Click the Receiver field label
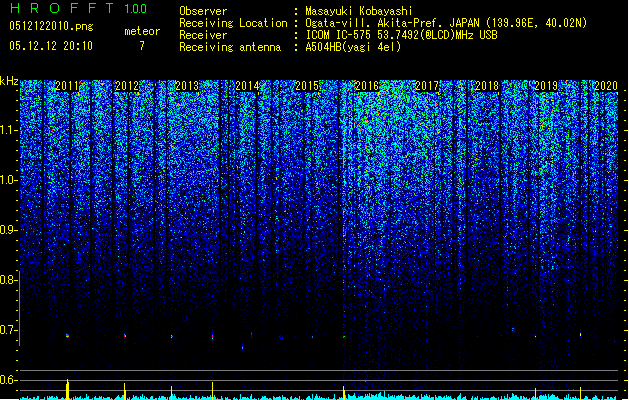 [203, 35]
